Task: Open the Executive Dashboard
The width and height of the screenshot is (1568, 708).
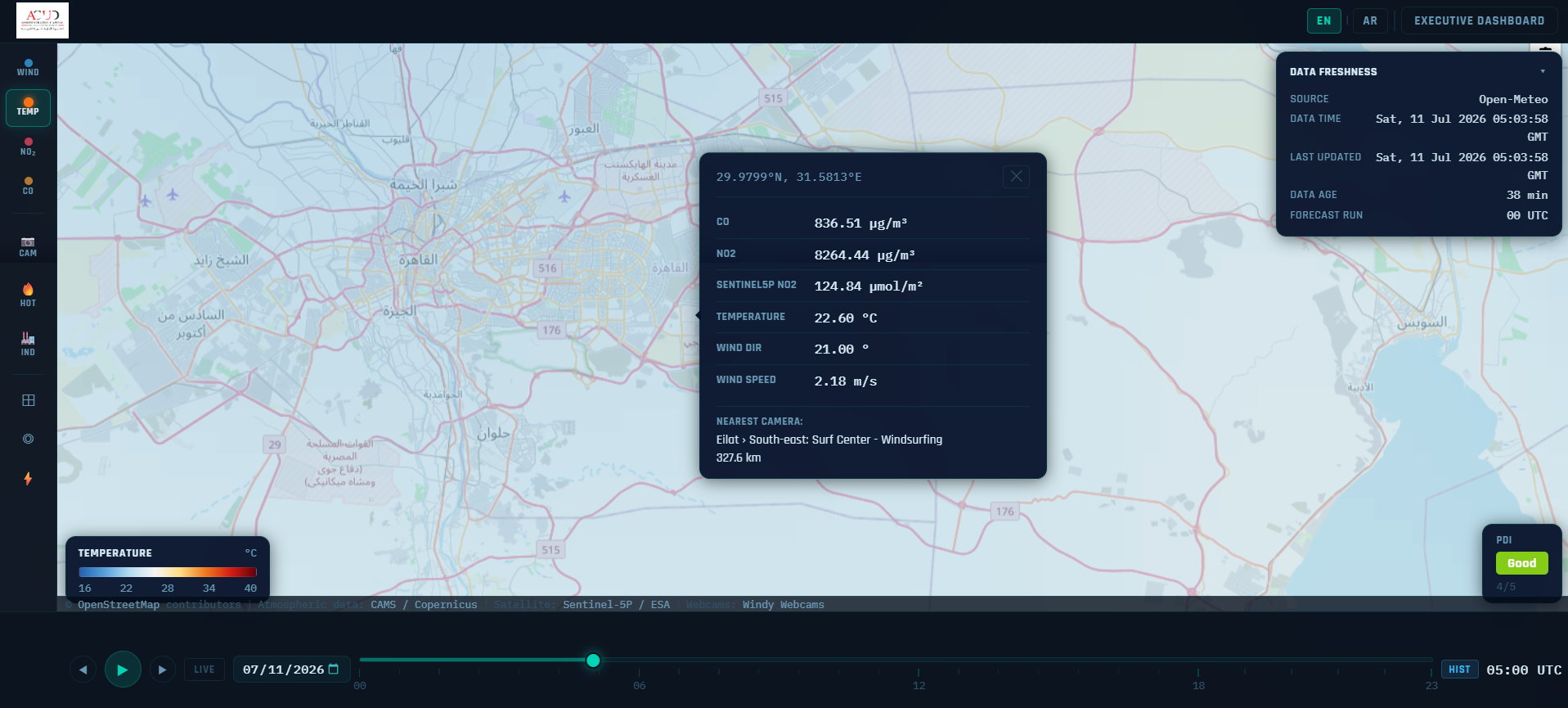Action: tap(1479, 20)
